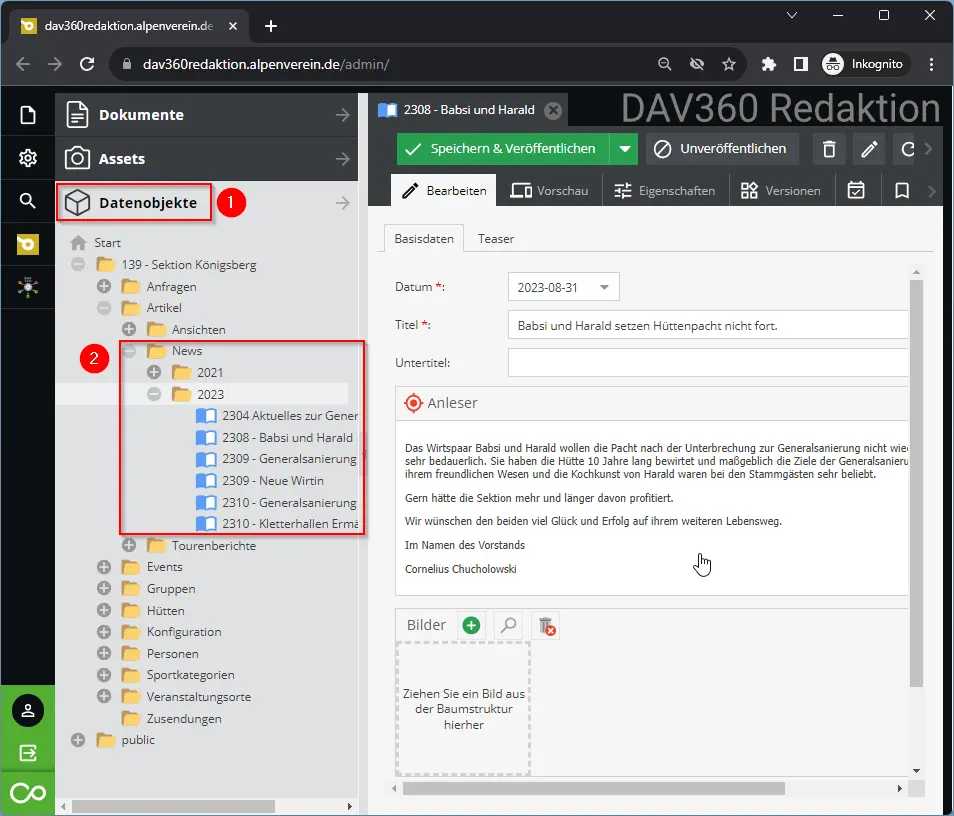Viewport: 954px width, 816px height.
Task: Collapse the News folder
Action: coord(129,351)
